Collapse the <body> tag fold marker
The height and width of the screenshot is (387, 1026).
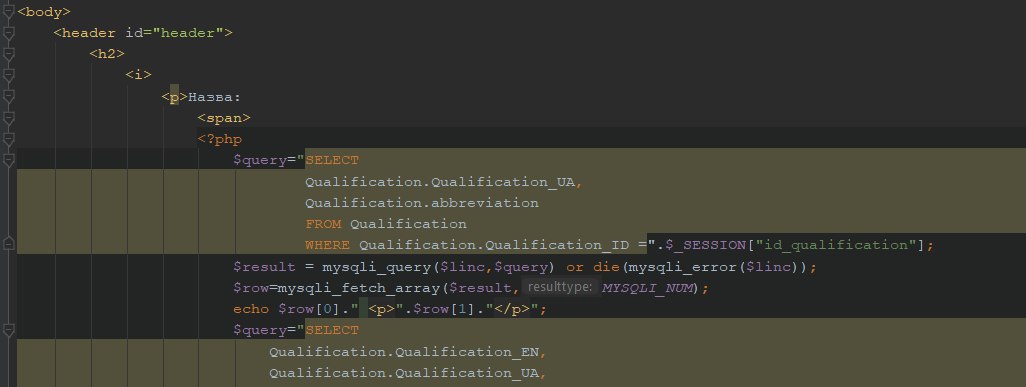8,11
